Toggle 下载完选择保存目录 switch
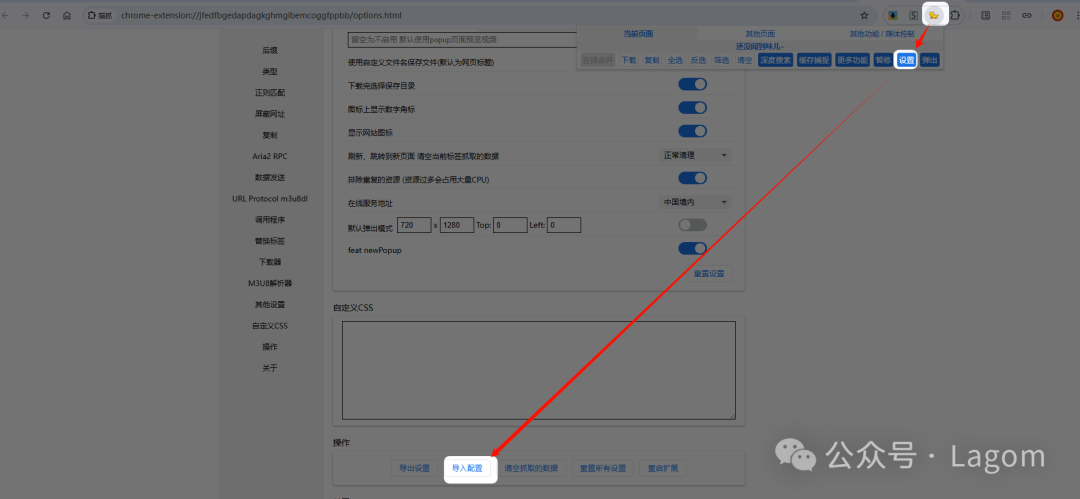The height and width of the screenshot is (499, 1080). [692, 85]
